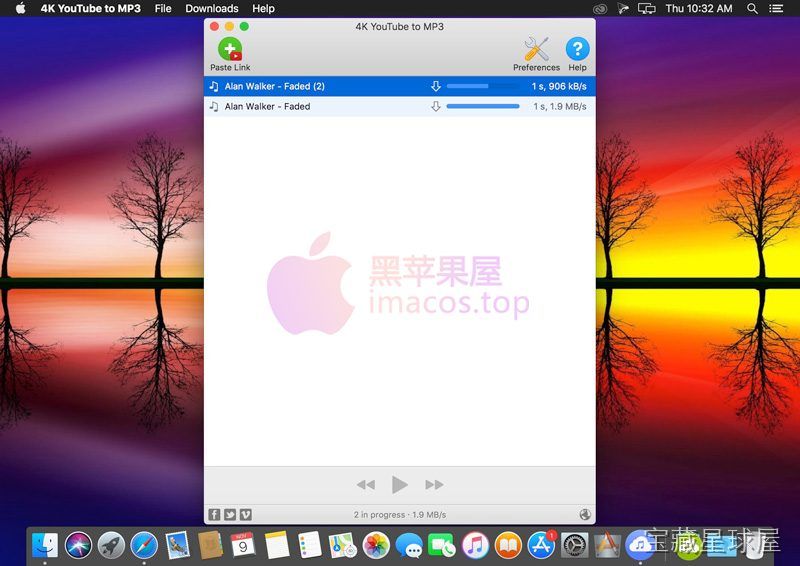This screenshot has height=566, width=800.
Task: Close the 4K YouTube to MP3 window
Action: [215, 27]
